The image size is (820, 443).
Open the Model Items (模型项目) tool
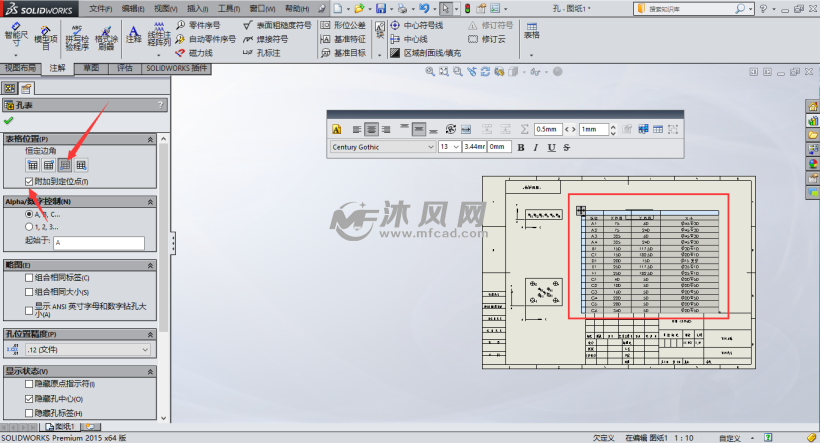pyautogui.click(x=45, y=38)
